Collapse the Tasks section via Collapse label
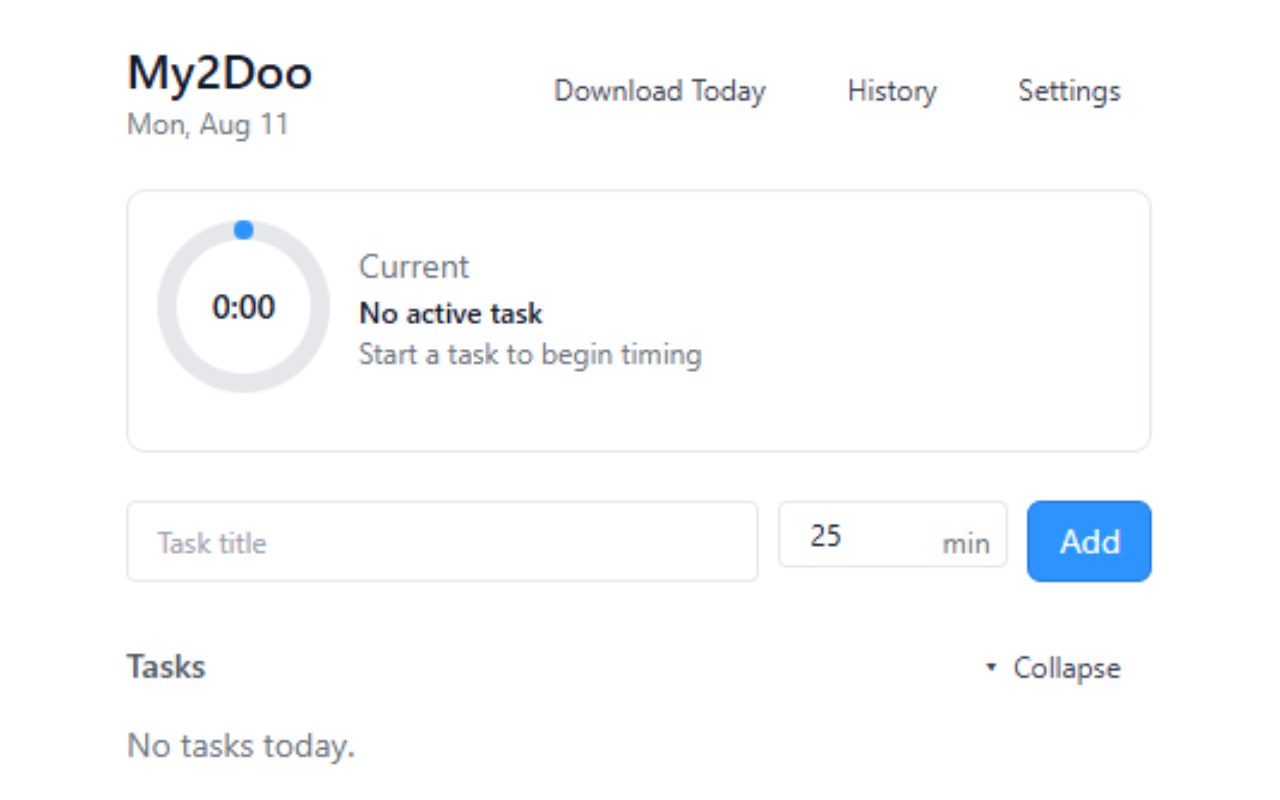The width and height of the screenshot is (1280, 800). [x=1066, y=668]
